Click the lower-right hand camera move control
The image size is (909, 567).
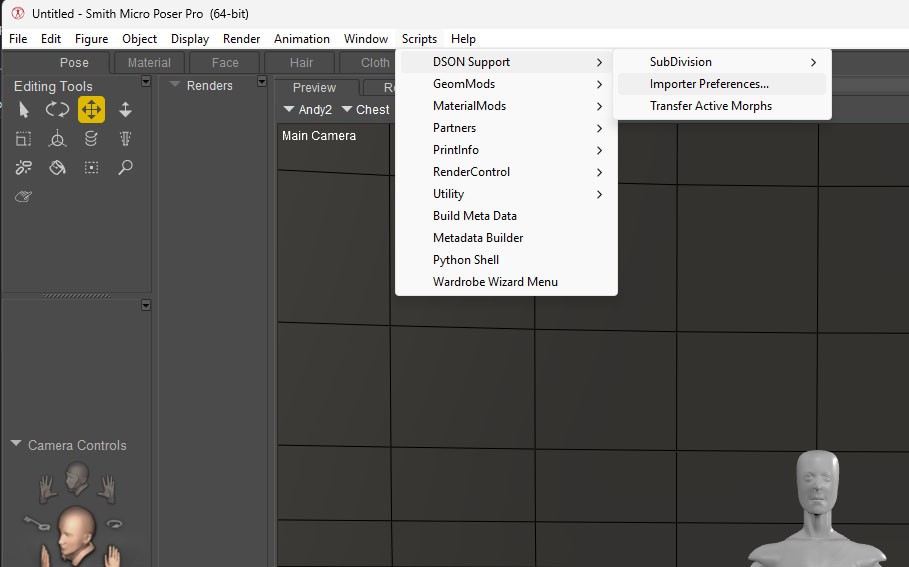tap(112, 557)
